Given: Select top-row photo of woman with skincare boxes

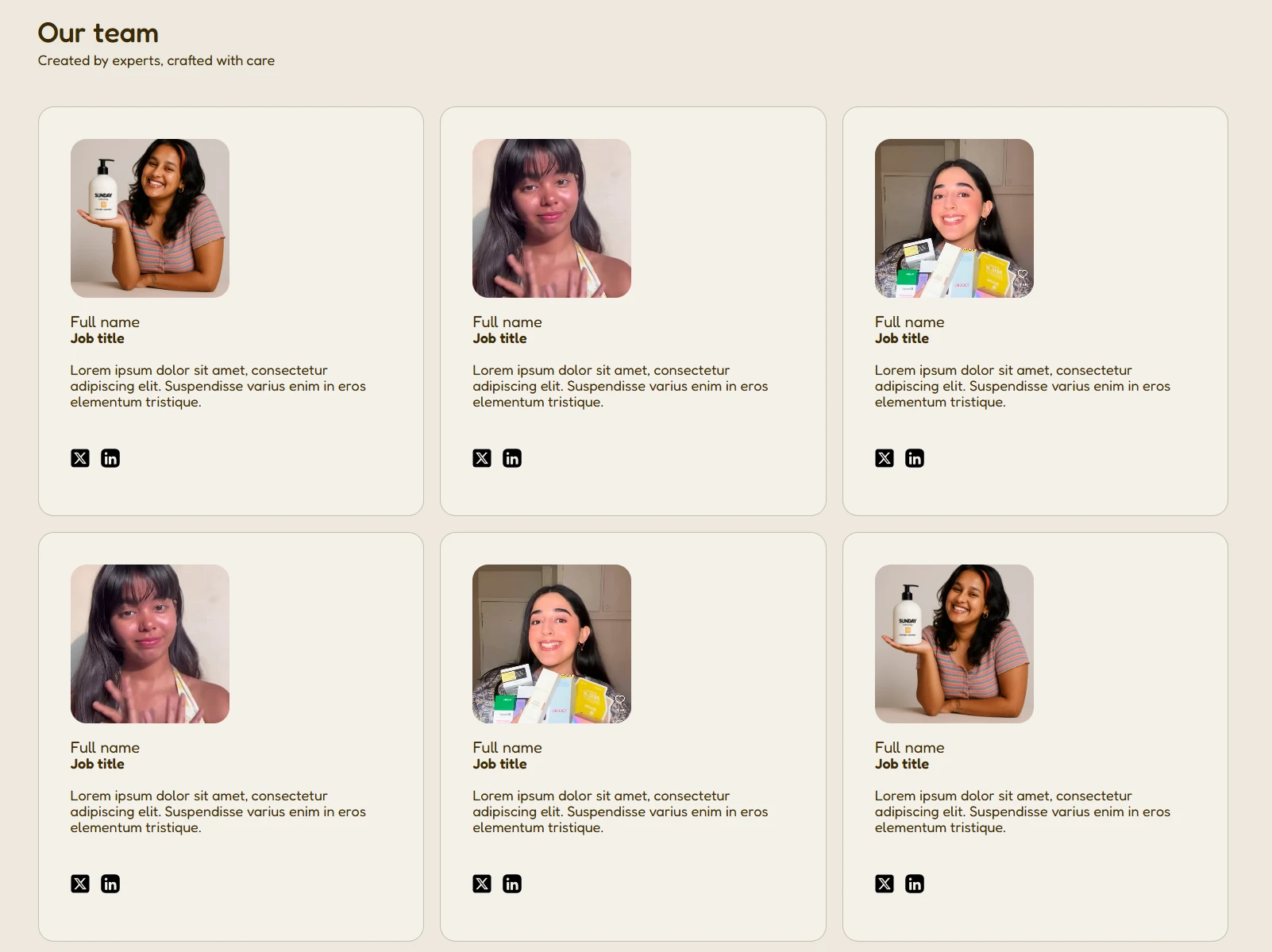Looking at the screenshot, I should pos(954,218).
